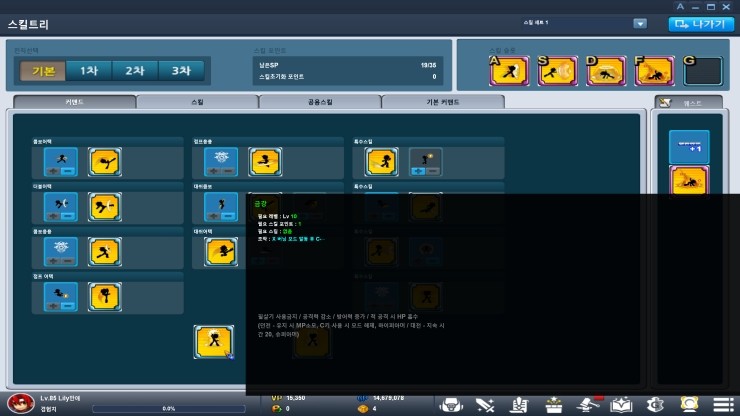Click yellow uppercut icon in 점프 어택 row

pyautogui.click(x=105, y=297)
